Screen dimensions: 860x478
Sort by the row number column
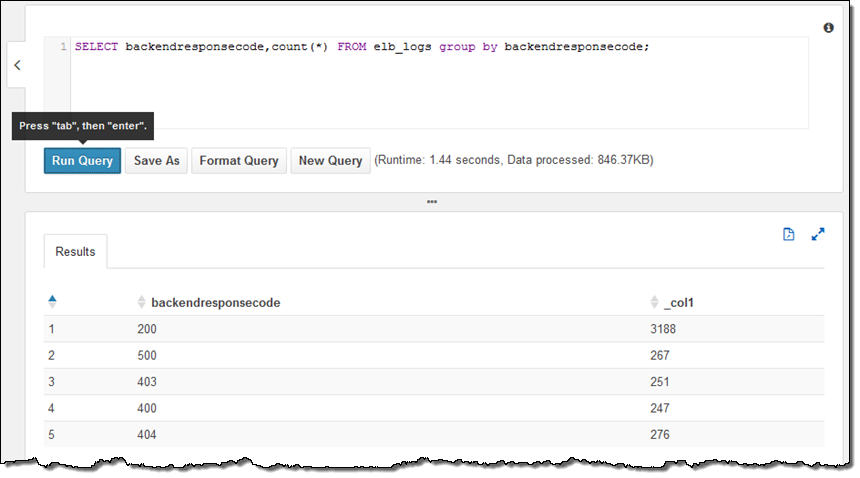[x=52, y=301]
